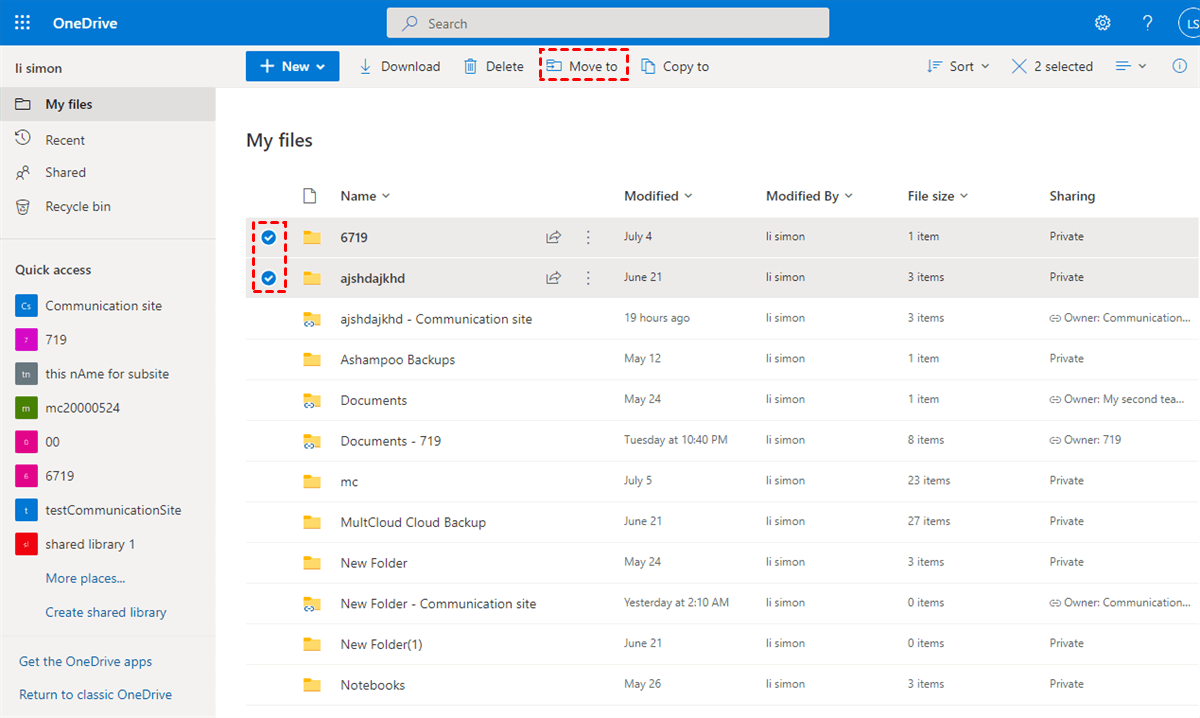Uncheck the 6719 folder selection circle
Image resolution: width=1200 pixels, height=718 pixels.
coord(268,237)
